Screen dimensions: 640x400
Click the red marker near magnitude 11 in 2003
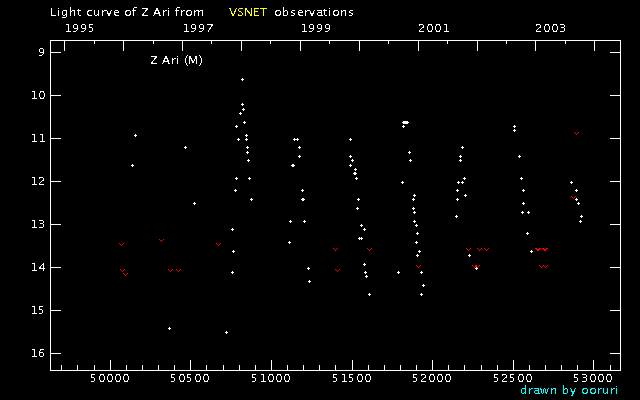[576, 133]
